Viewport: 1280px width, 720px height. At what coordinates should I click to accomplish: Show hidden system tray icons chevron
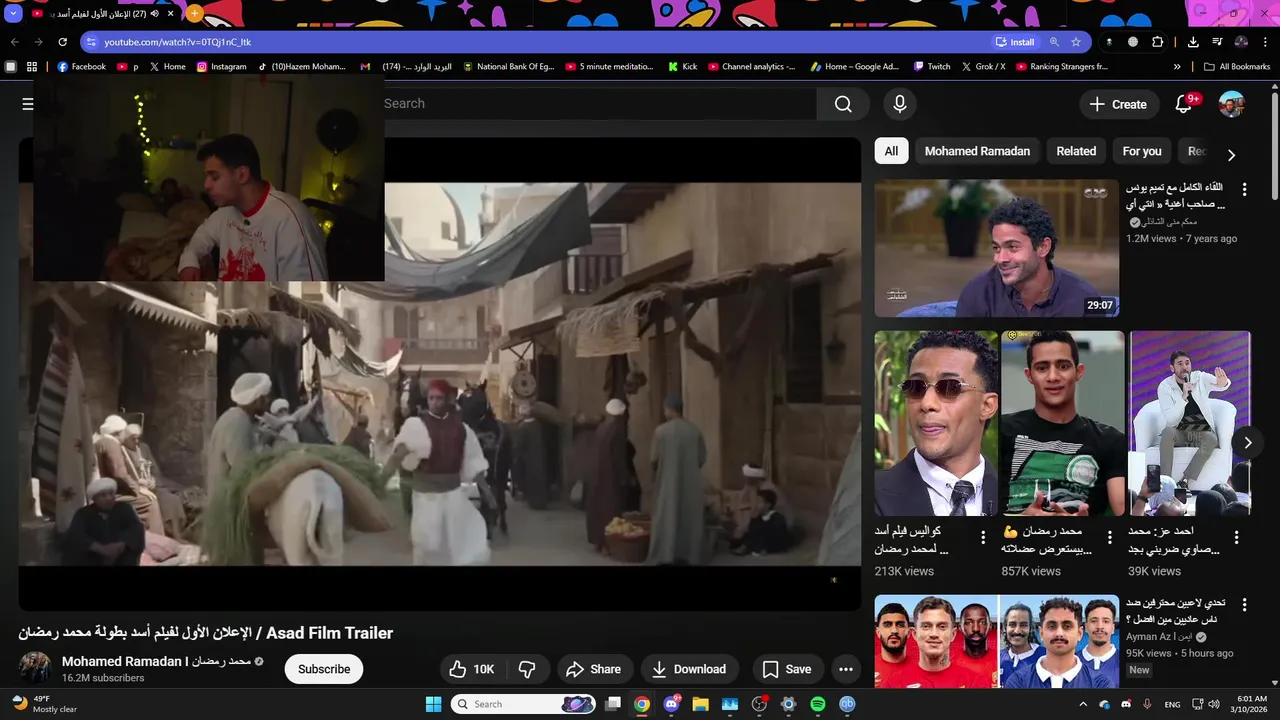click(1083, 704)
